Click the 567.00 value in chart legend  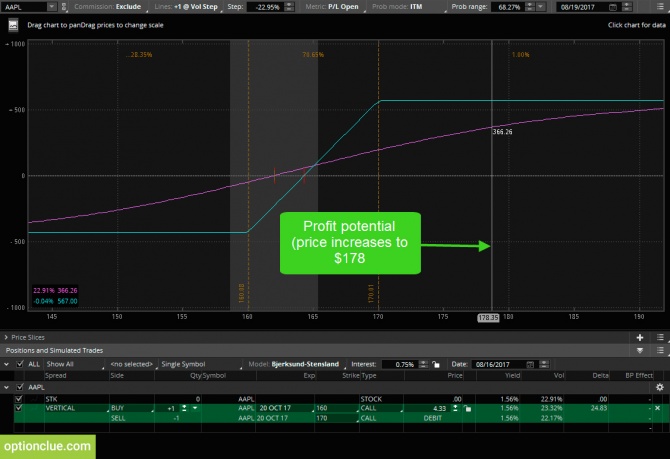pyautogui.click(x=68, y=301)
